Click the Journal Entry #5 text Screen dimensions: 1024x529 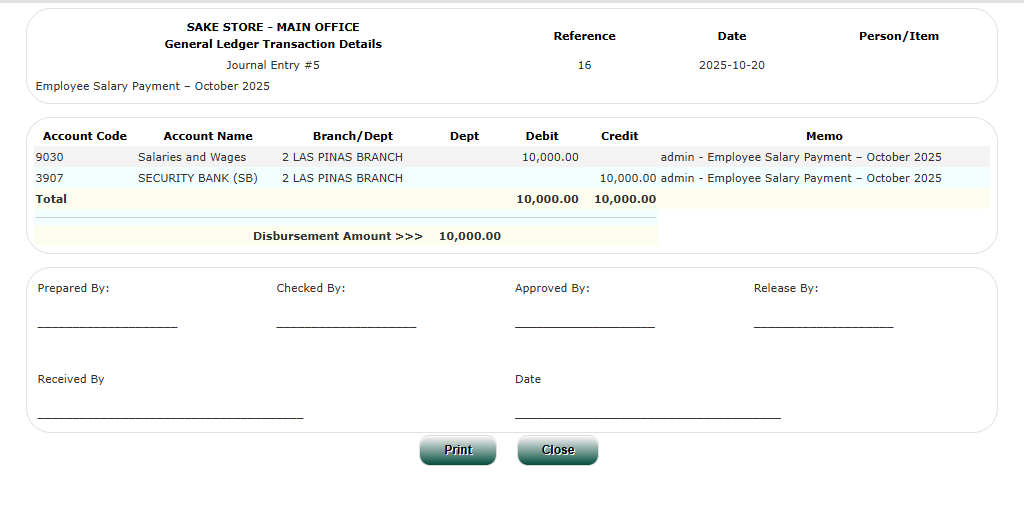(x=273, y=65)
